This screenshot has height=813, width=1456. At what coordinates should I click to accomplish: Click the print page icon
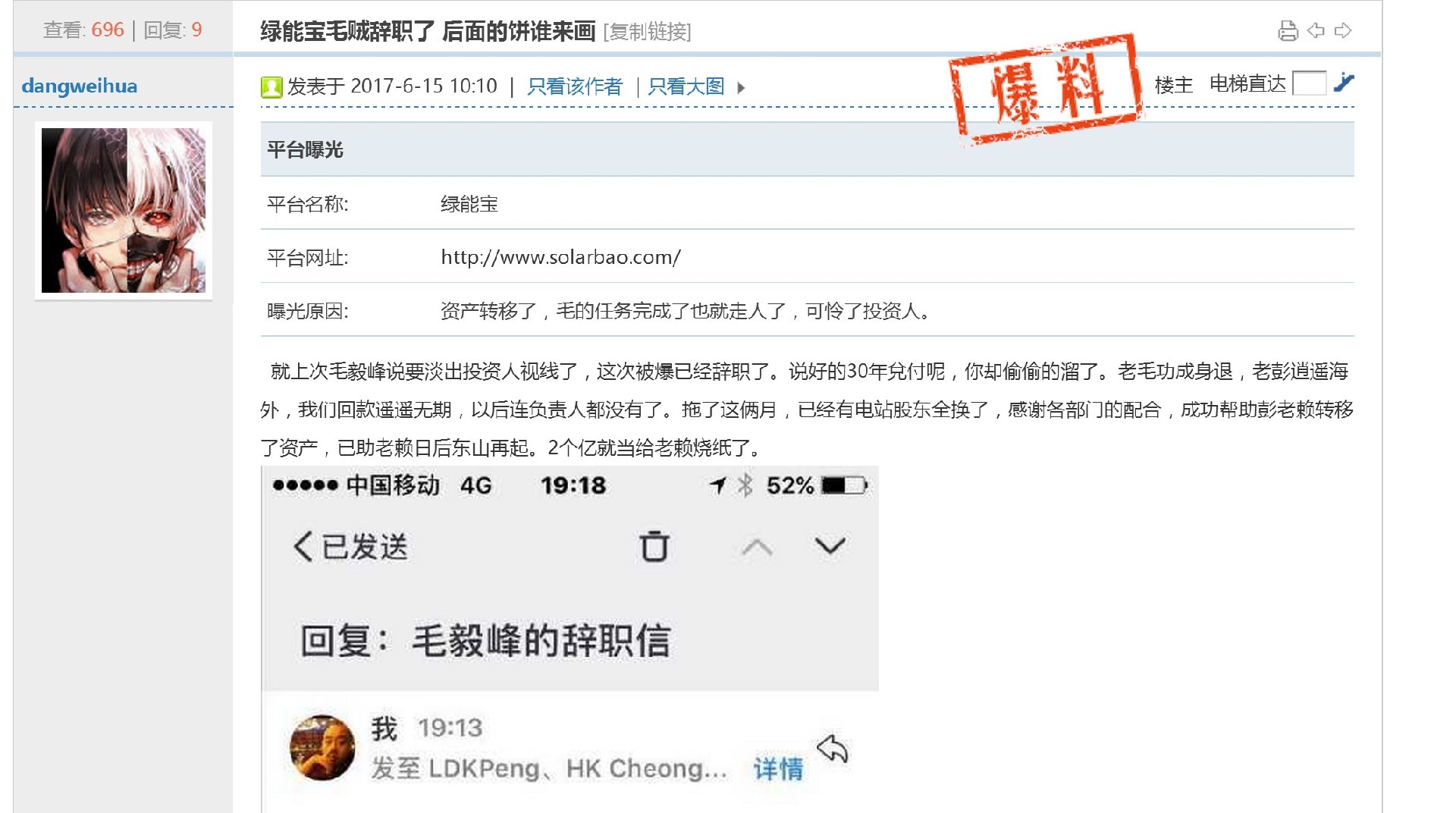pos(1288,31)
